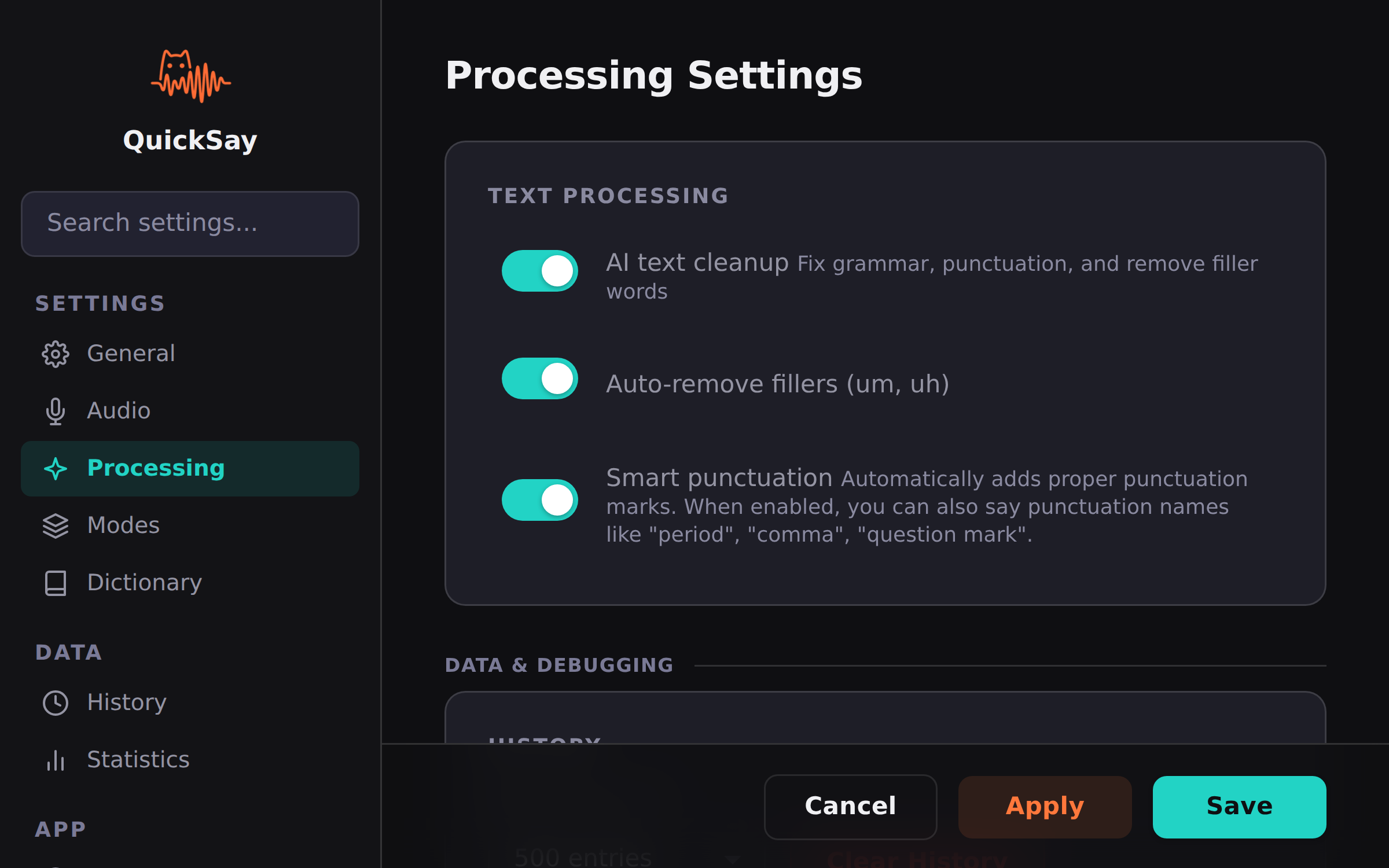The height and width of the screenshot is (868, 1389).
Task: Click the sparkle icon beside Processing
Action: [56, 469]
